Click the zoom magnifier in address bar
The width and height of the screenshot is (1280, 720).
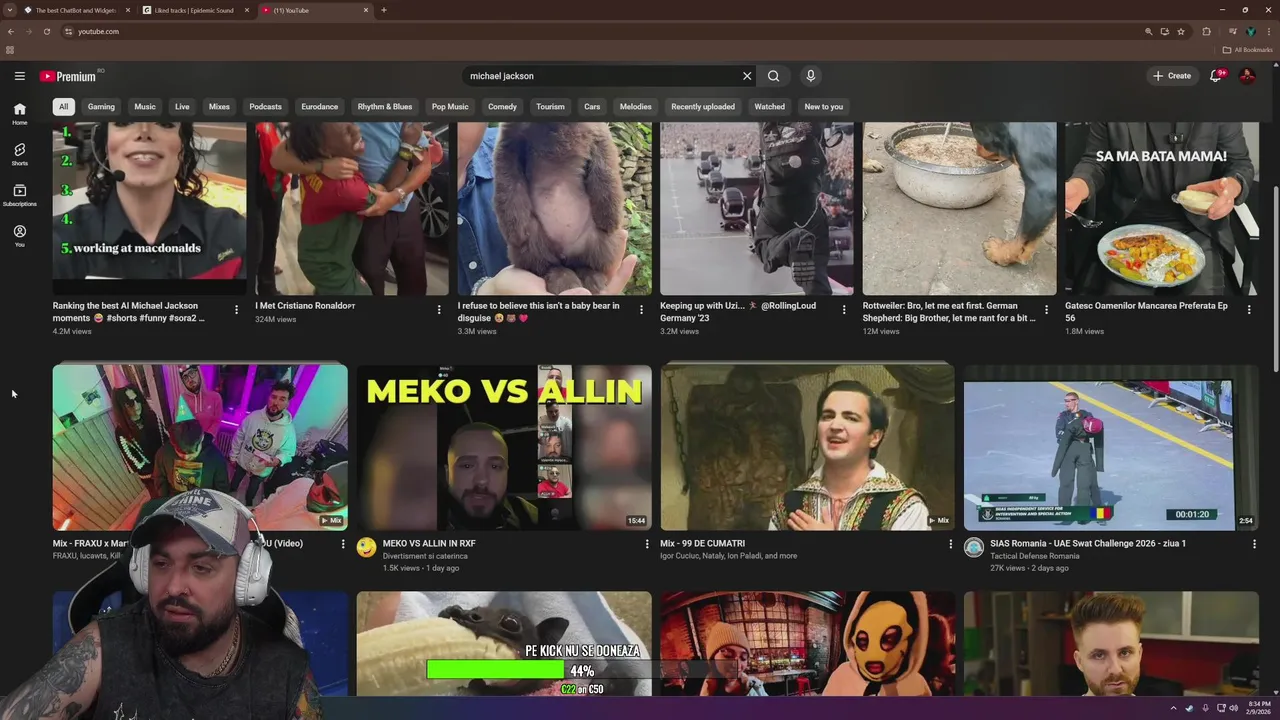coord(1148,31)
